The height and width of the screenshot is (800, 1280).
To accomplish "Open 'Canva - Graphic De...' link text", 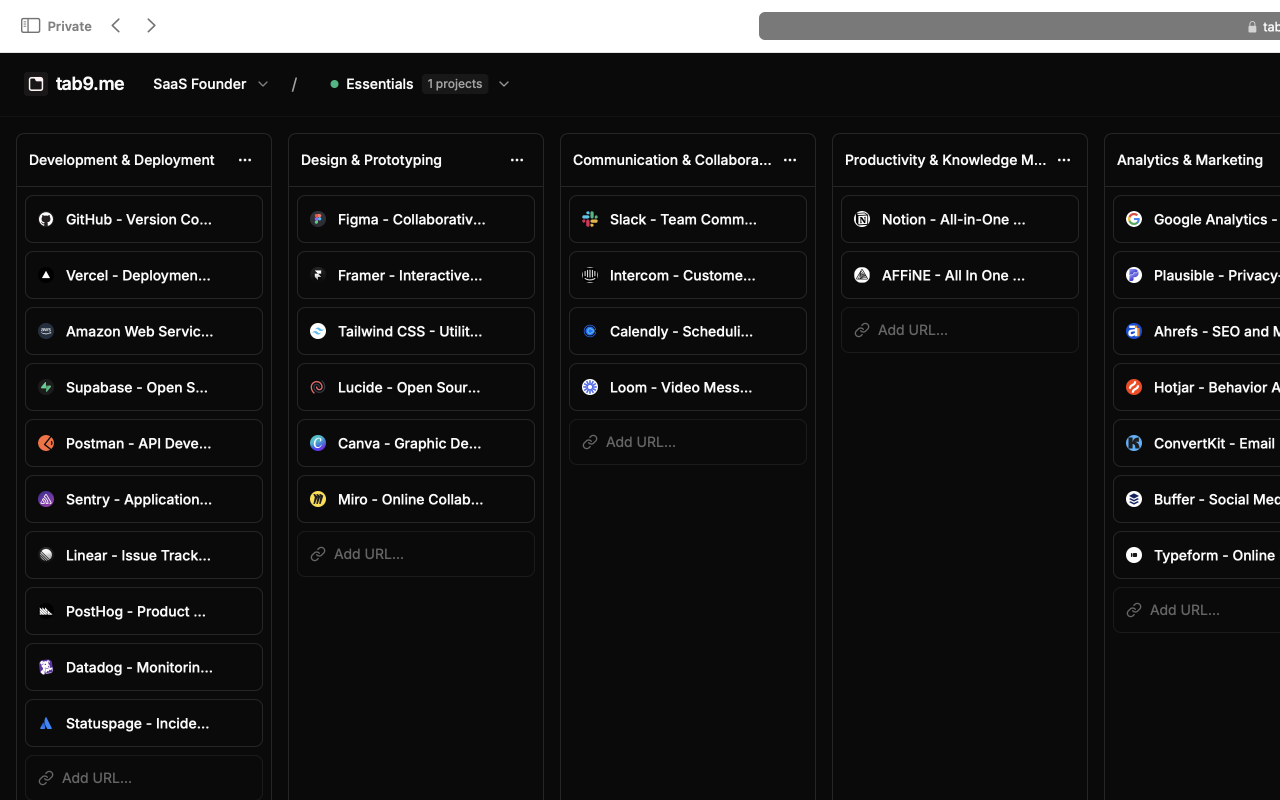I will 410,443.
